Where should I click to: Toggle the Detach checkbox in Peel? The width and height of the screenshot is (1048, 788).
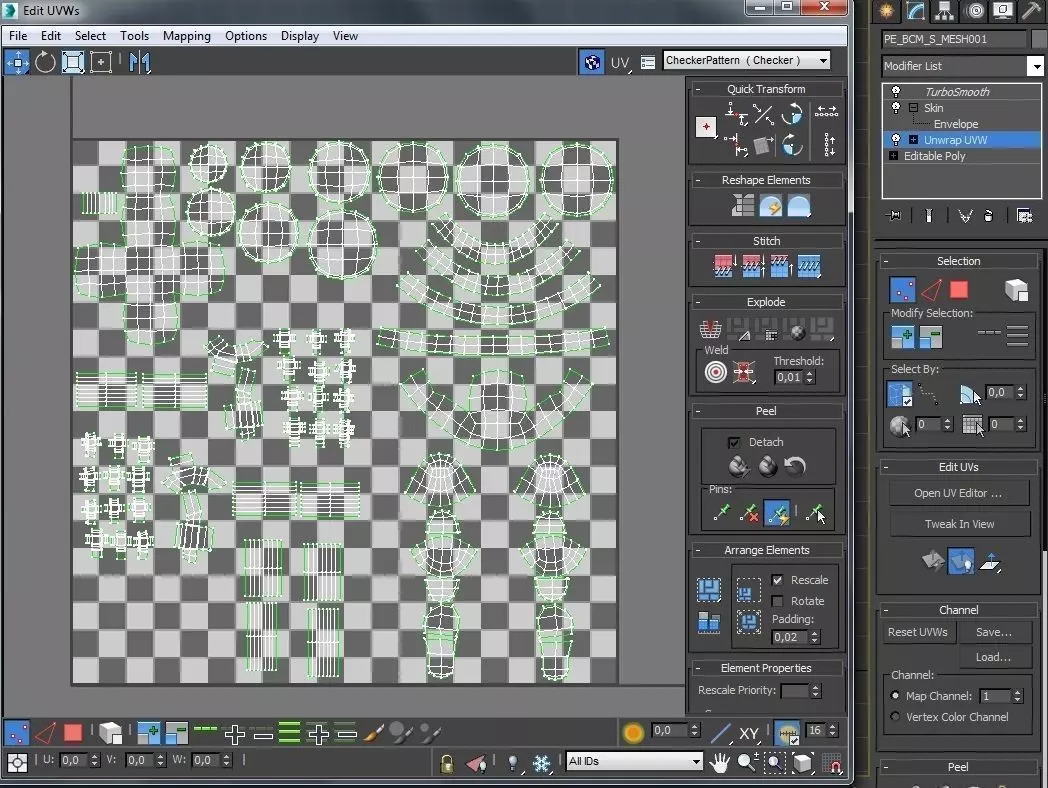[734, 442]
